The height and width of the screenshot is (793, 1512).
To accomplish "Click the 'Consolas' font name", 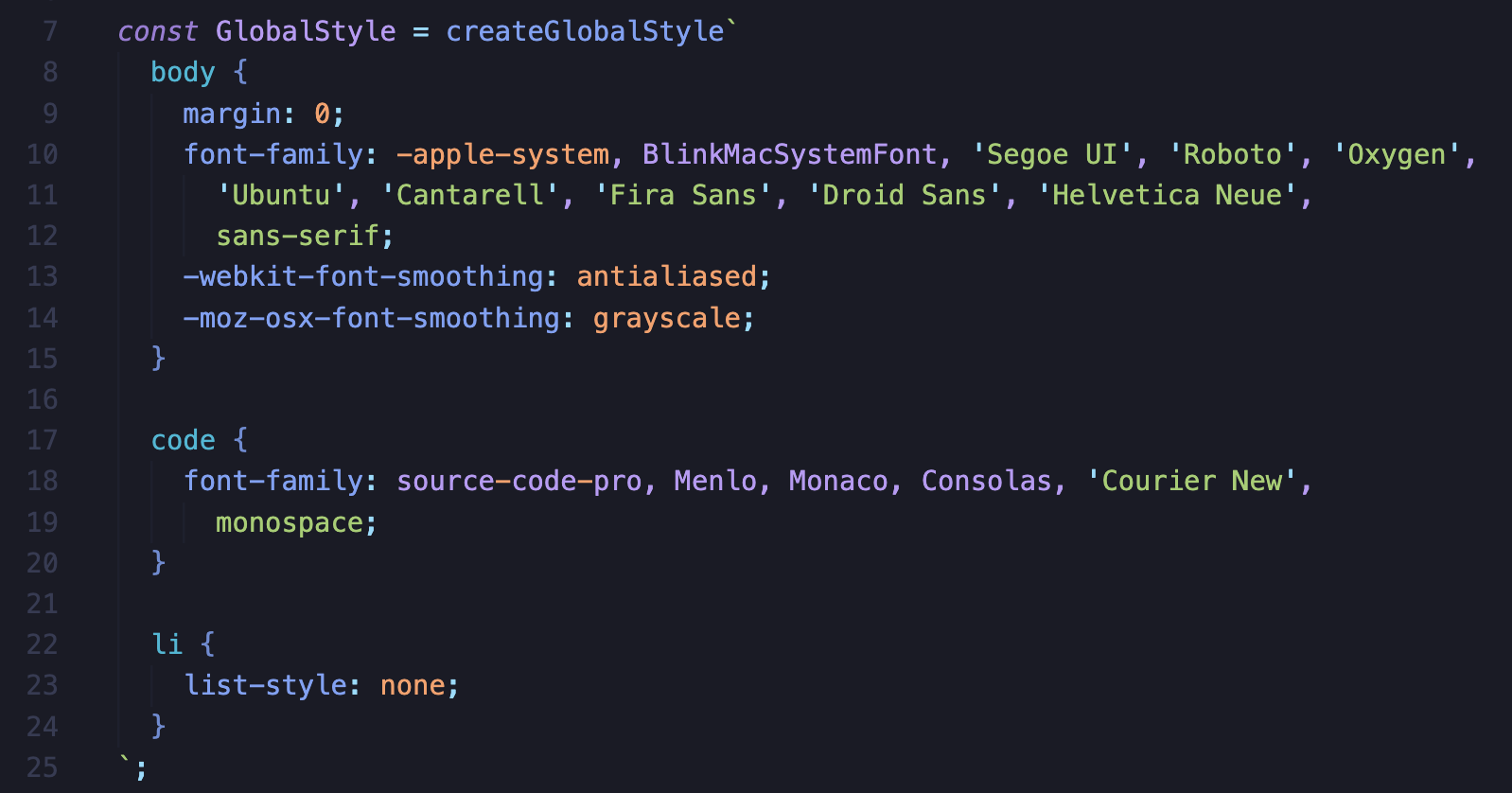I will pyautogui.click(x=987, y=481).
